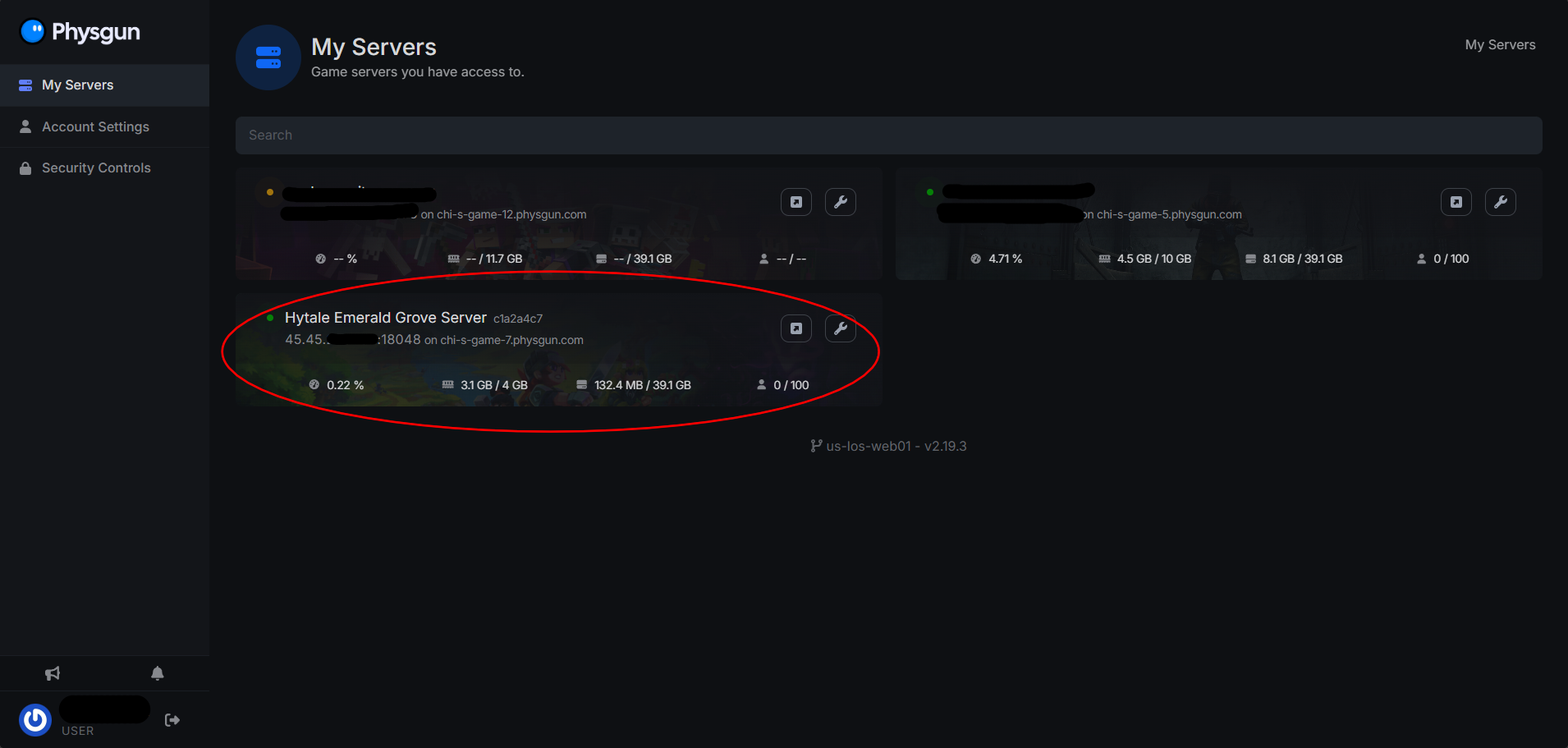Screen dimensions: 1568x748
Task: Open Hytale Emerald Grove Server console icon
Action: (x=796, y=328)
